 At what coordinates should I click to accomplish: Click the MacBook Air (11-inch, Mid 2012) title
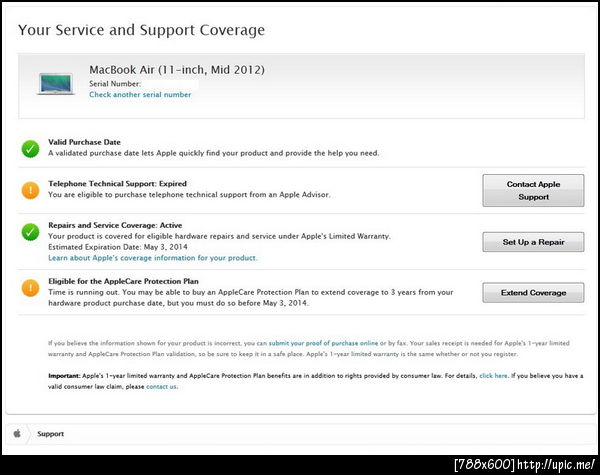177,70
